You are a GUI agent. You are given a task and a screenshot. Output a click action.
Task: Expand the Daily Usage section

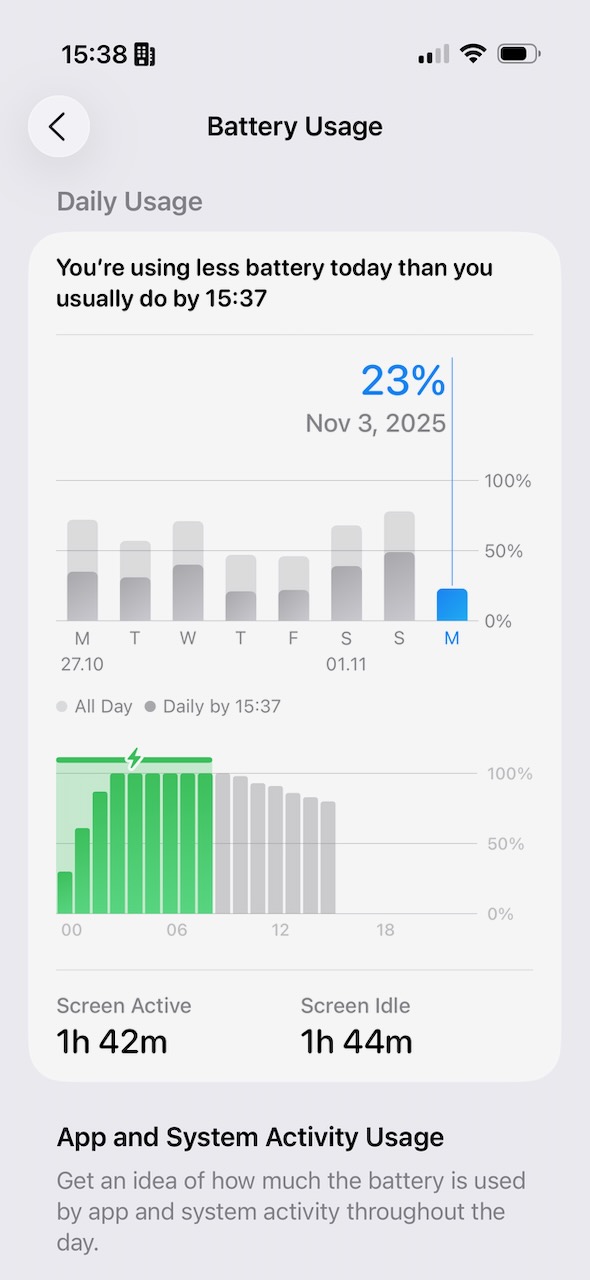129,202
